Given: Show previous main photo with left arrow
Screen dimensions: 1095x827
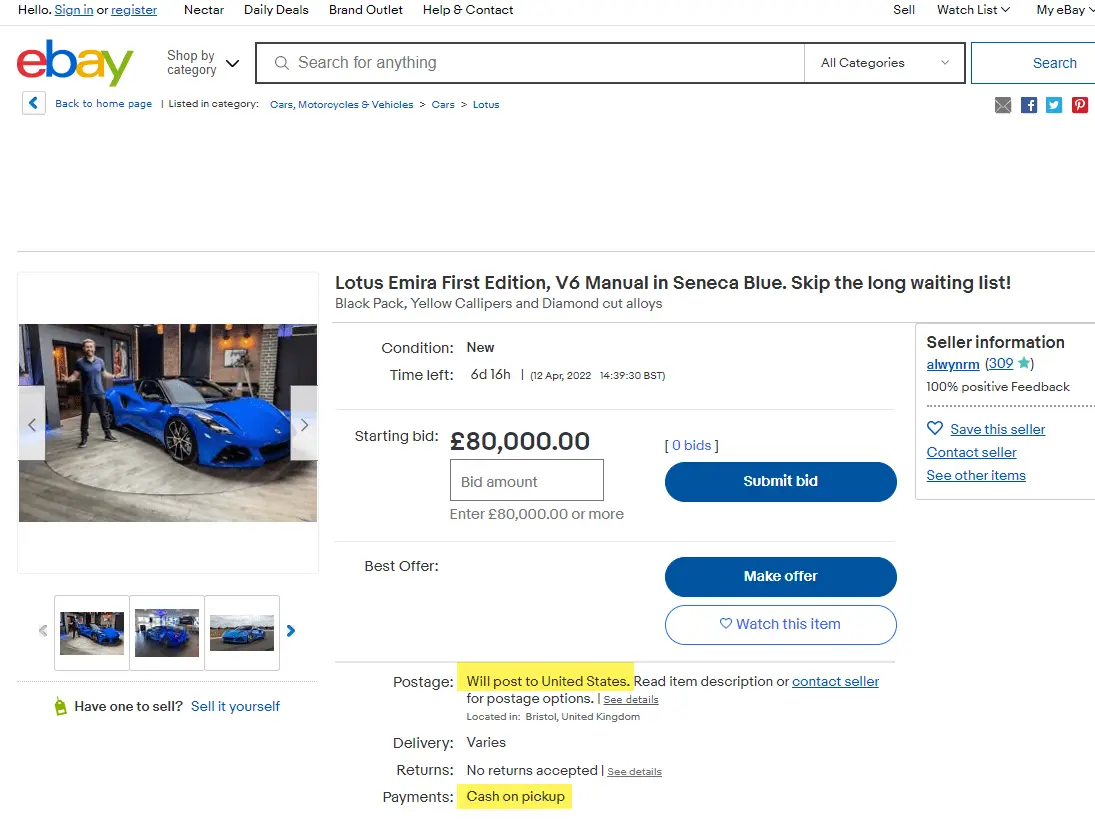Looking at the screenshot, I should click(x=32, y=424).
